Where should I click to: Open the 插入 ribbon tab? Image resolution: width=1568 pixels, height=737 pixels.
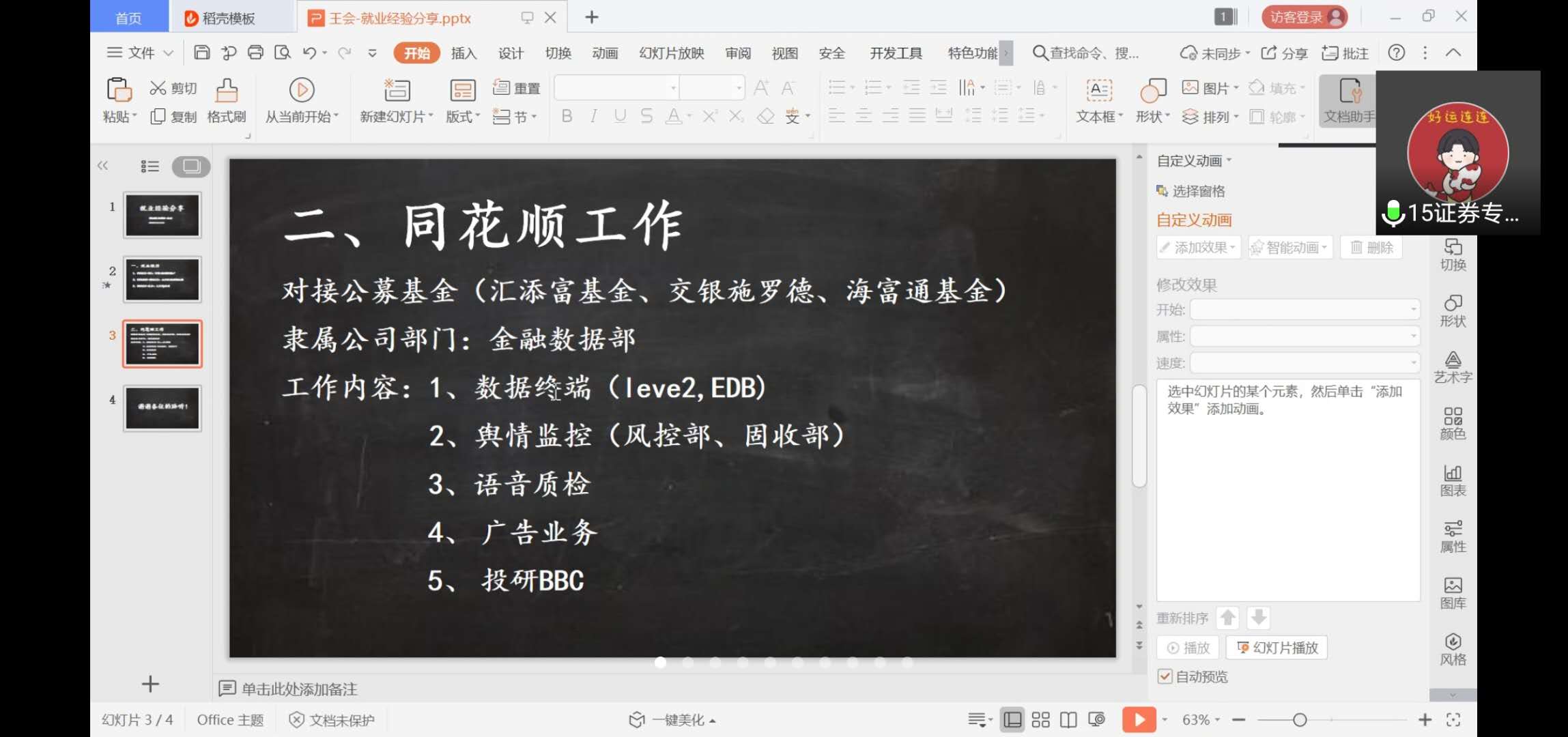click(464, 53)
